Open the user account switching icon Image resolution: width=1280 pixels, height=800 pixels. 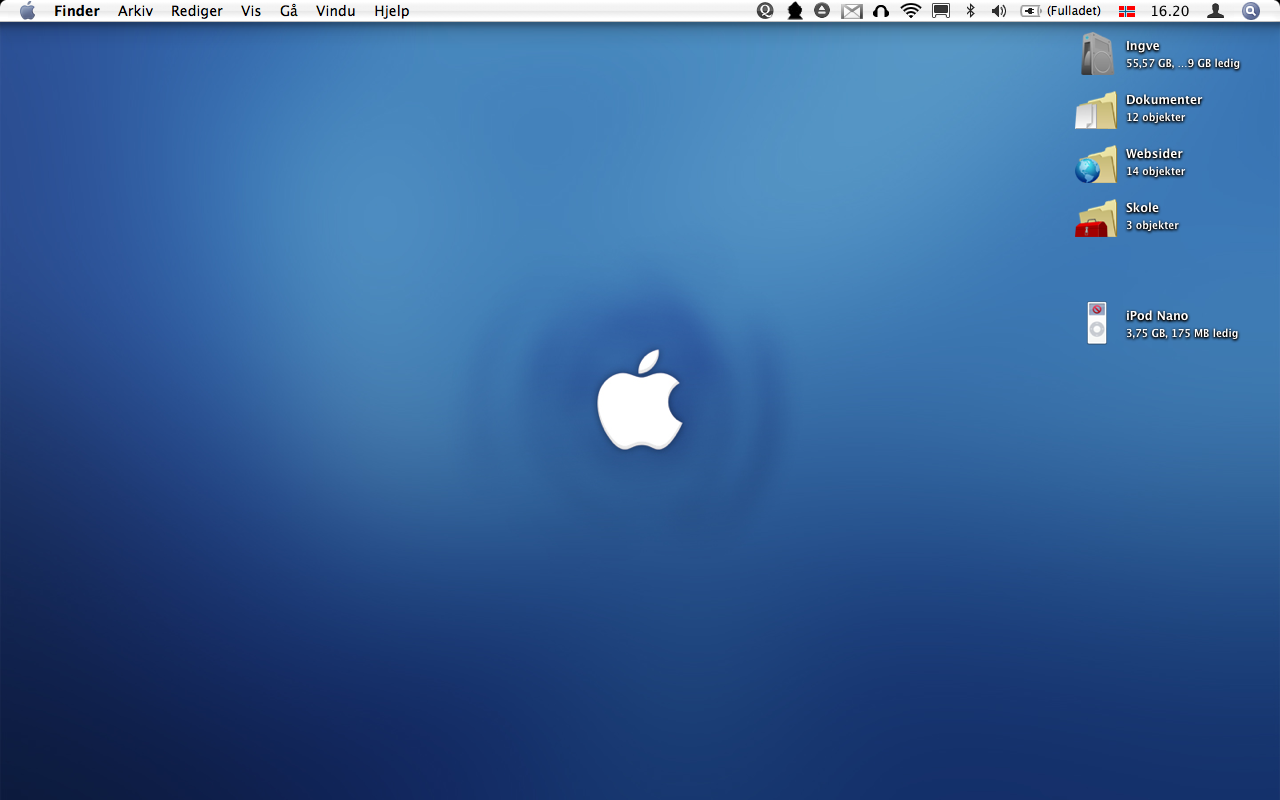[x=1216, y=11]
